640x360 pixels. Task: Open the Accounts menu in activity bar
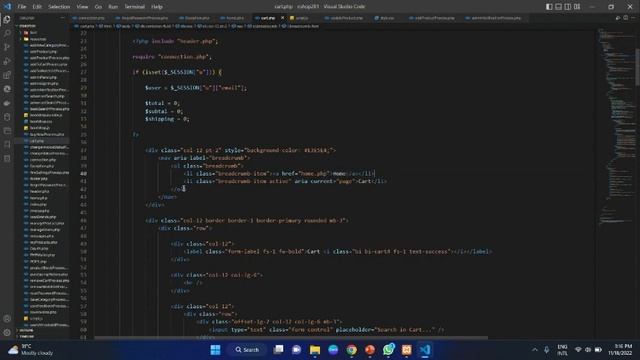tap(7, 319)
